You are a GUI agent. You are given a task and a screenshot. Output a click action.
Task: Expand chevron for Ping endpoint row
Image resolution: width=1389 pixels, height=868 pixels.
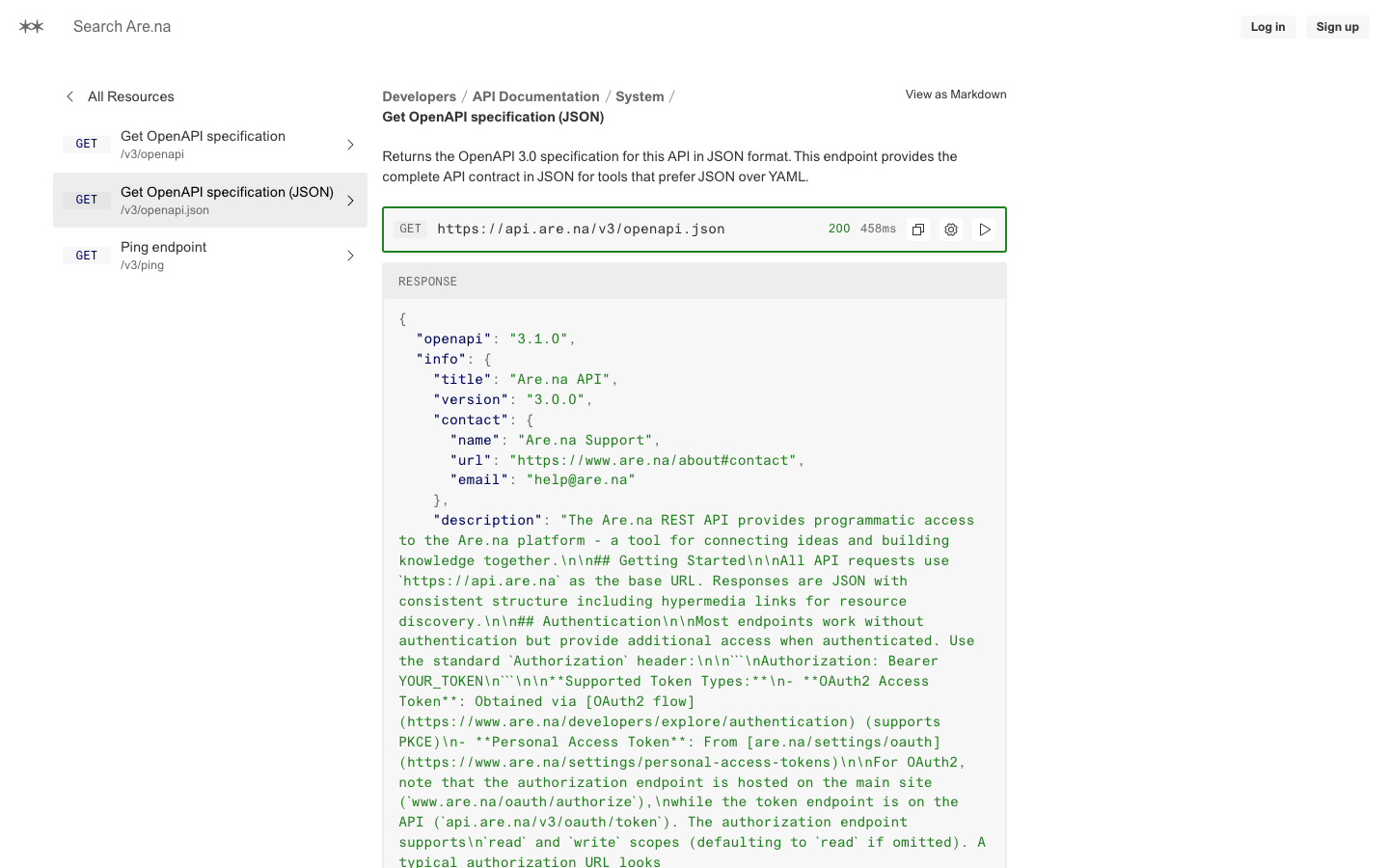pyautogui.click(x=350, y=256)
